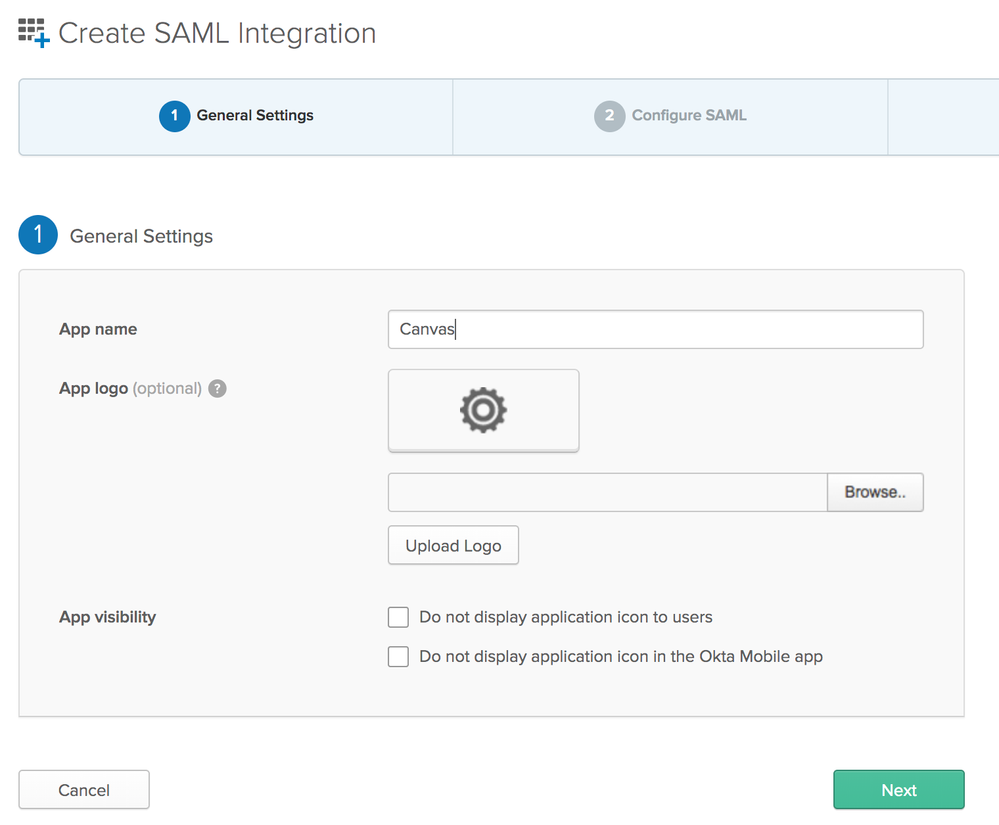Click the Create SAML Integration grid-plus icon
Viewport: 999px width, 825px height.
click(34, 33)
